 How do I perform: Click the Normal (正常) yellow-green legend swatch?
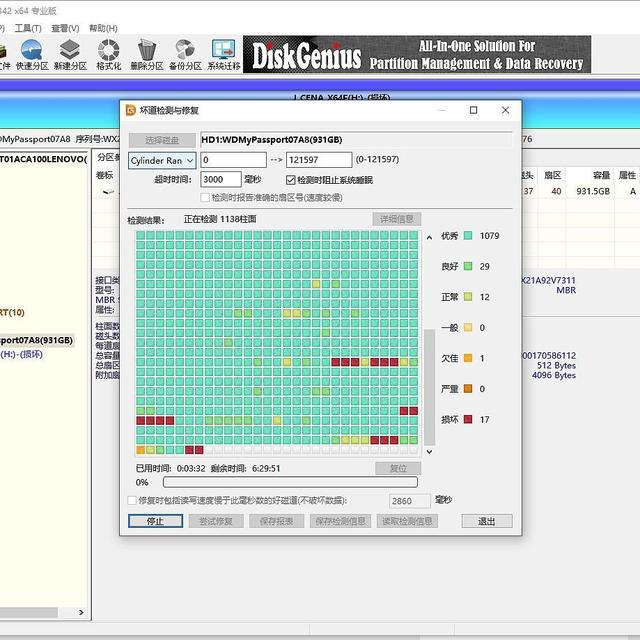468,297
